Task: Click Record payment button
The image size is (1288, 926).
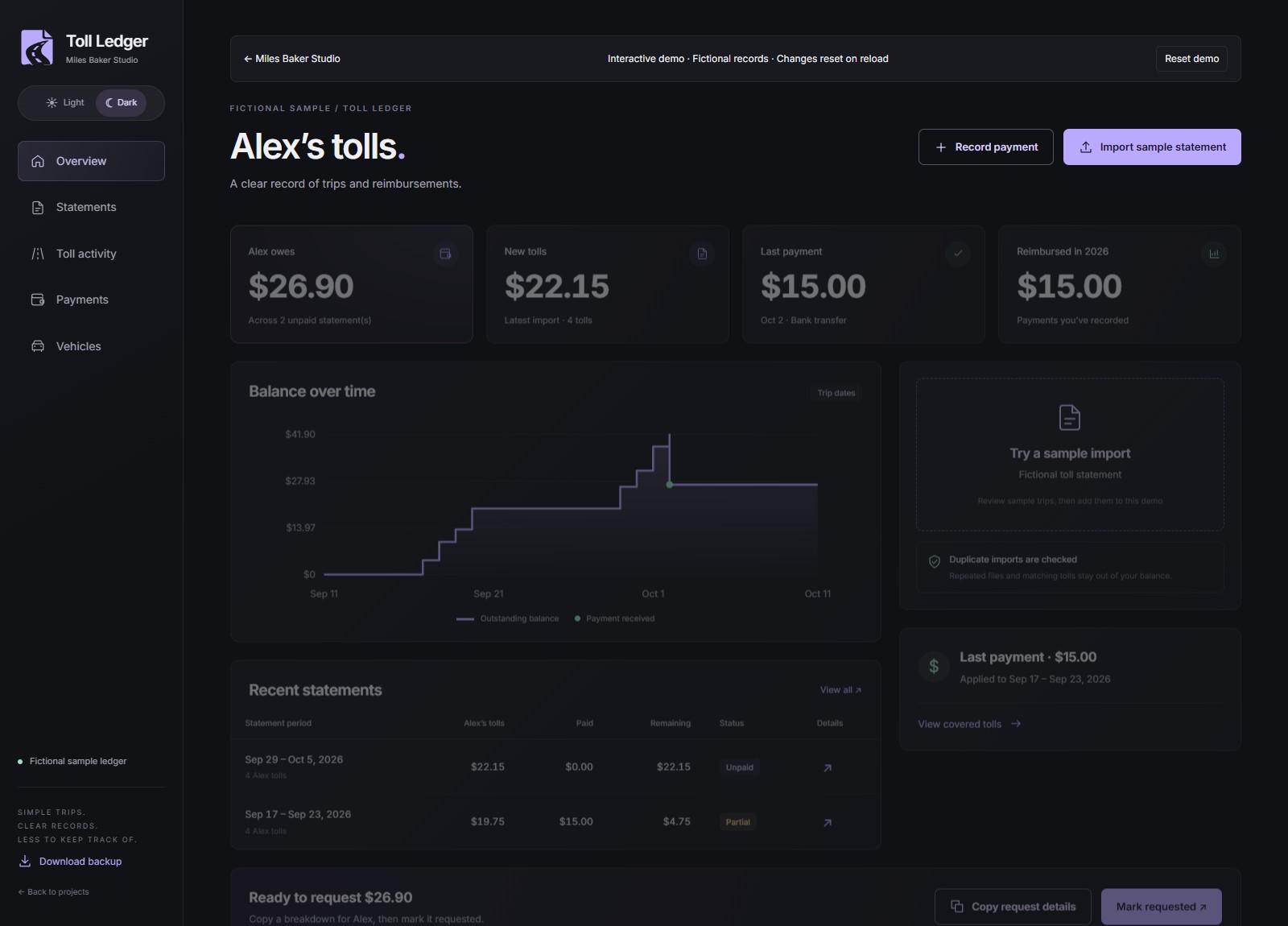Action: pos(986,147)
